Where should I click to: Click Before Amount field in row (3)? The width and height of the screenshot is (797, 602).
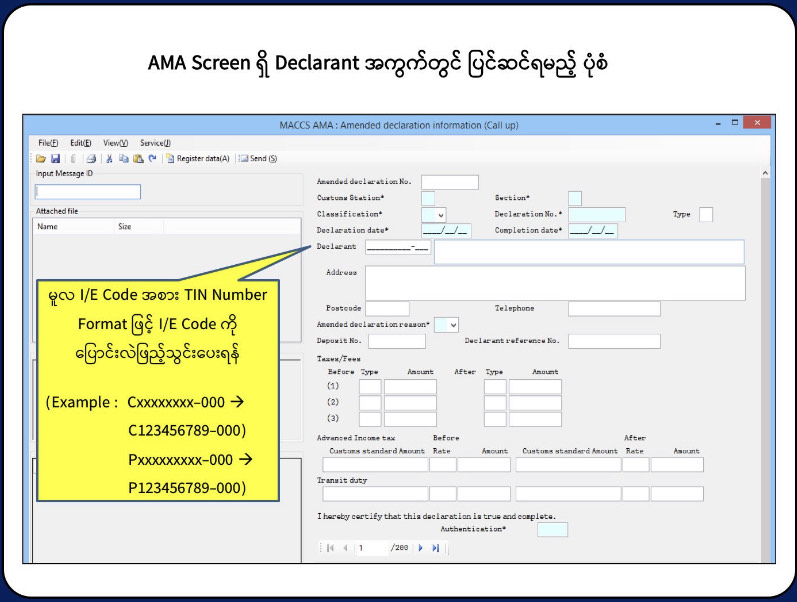point(410,419)
